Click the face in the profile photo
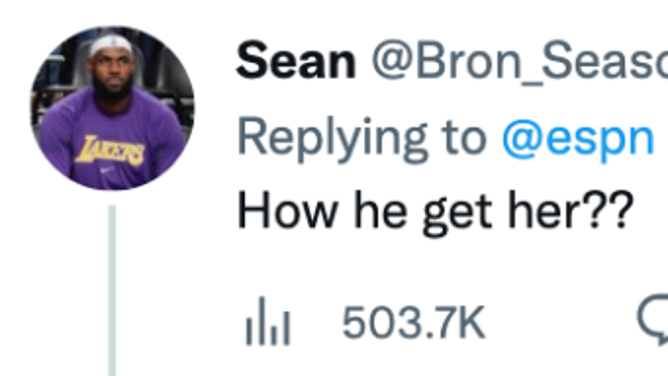668x376 pixels. tap(112, 70)
